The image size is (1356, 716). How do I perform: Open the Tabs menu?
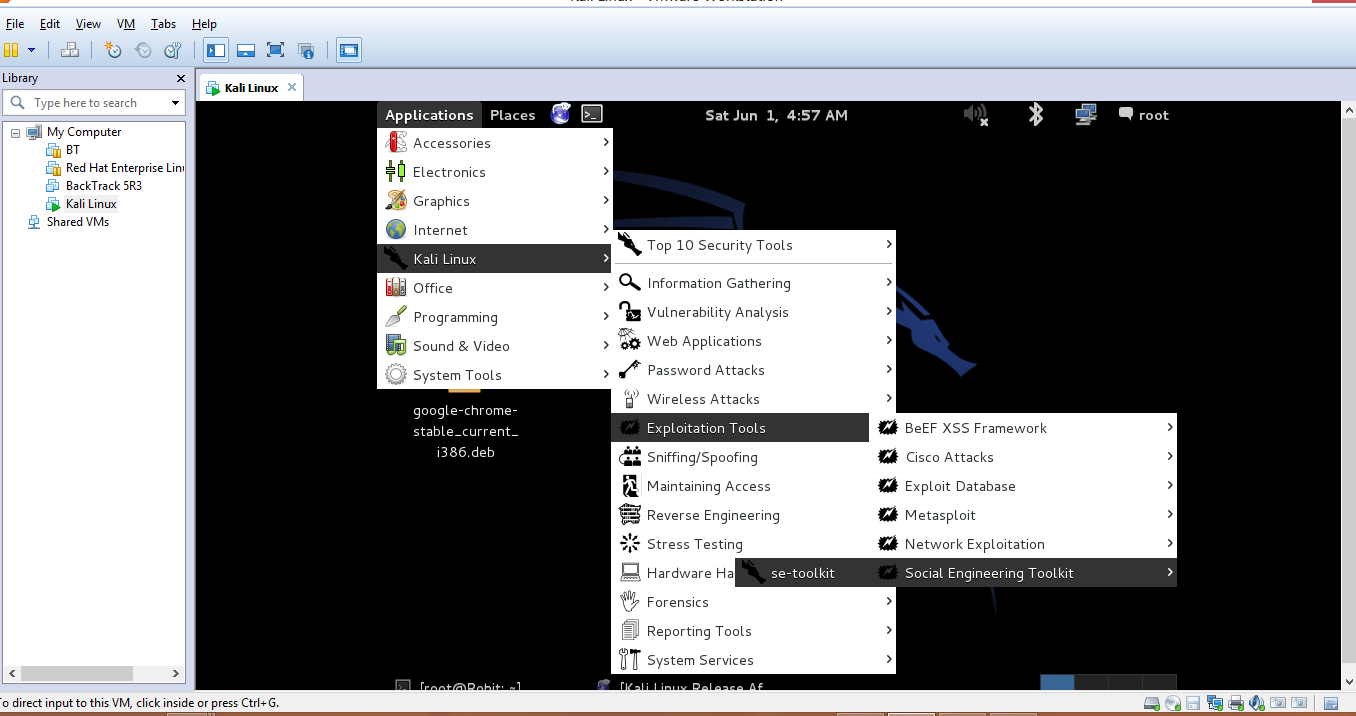[x=163, y=23]
